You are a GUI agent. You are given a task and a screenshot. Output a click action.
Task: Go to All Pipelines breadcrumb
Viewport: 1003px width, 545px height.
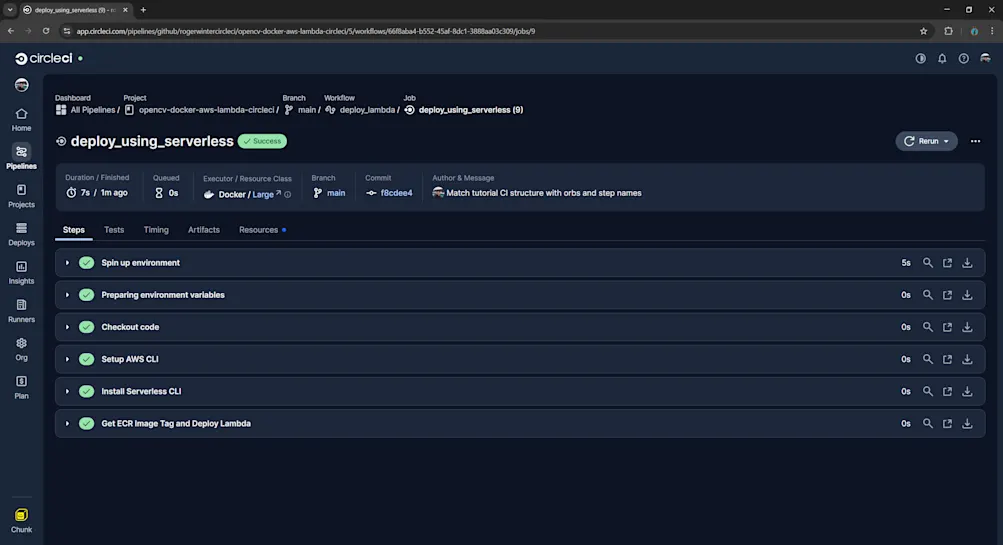87,110
